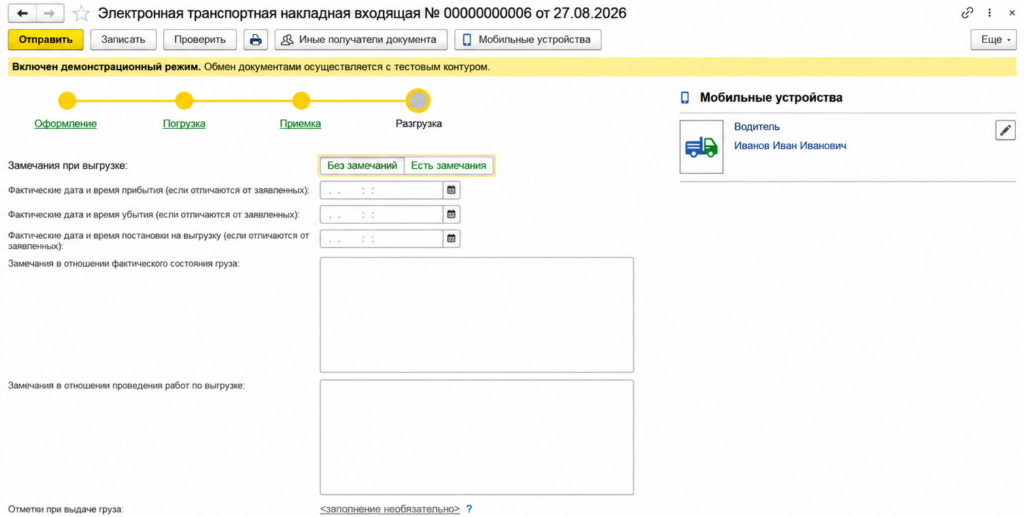Copy link using the chain icon

[x=967, y=13]
